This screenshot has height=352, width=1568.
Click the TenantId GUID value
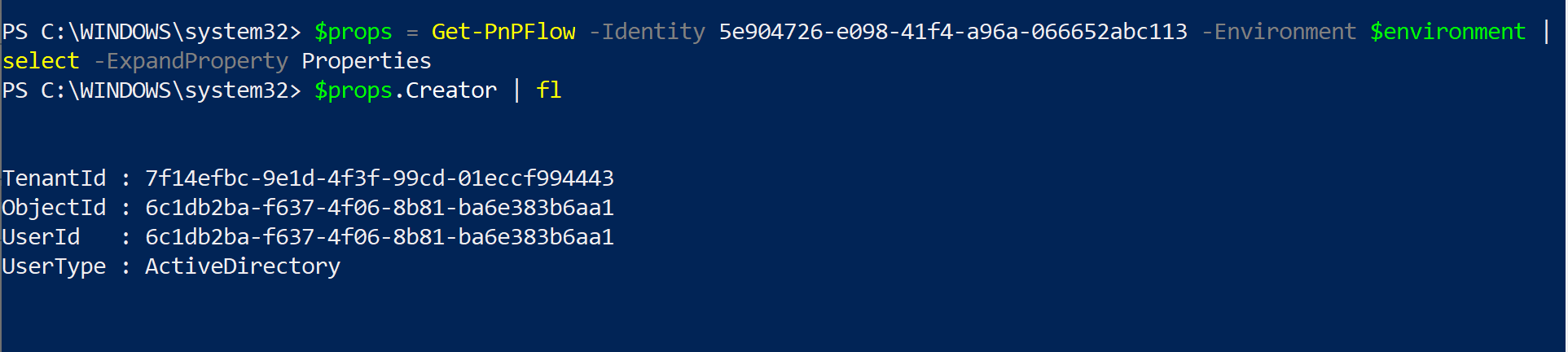(x=380, y=178)
